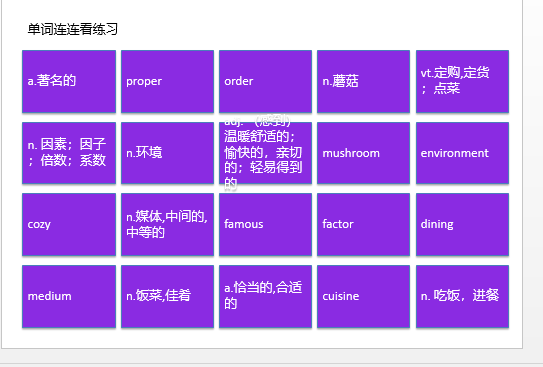Select the 'mushroom' word card
This screenshot has width=543, height=367.
pos(363,153)
